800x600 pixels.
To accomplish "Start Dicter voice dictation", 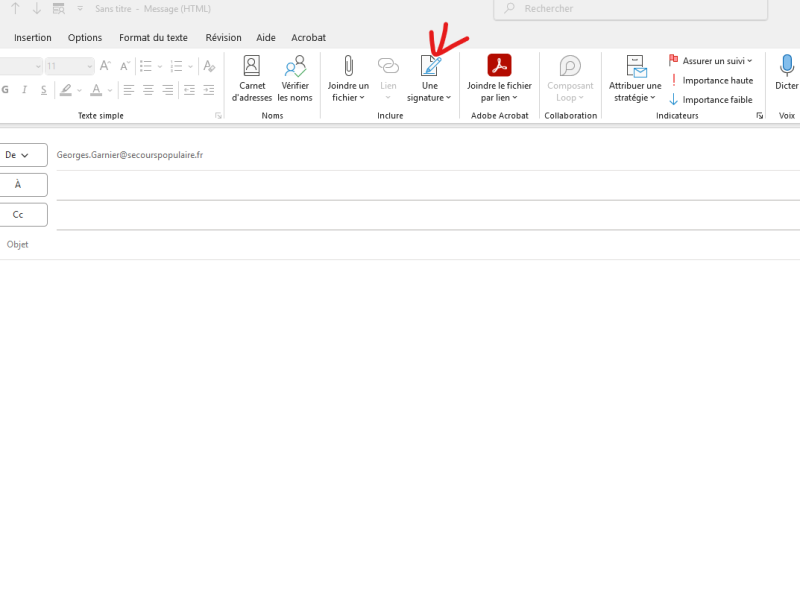I will (786, 72).
